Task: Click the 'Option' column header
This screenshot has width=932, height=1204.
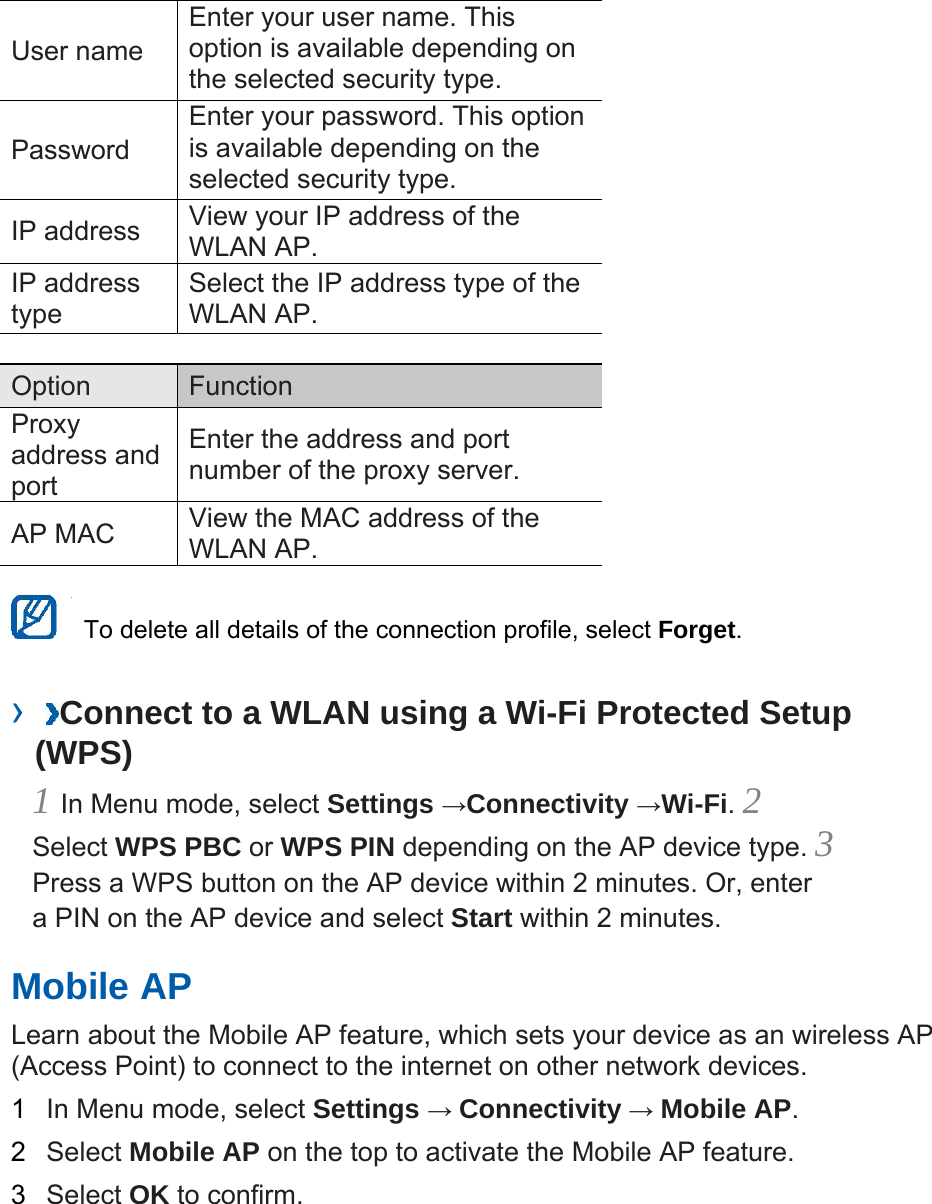Action: click(x=51, y=386)
